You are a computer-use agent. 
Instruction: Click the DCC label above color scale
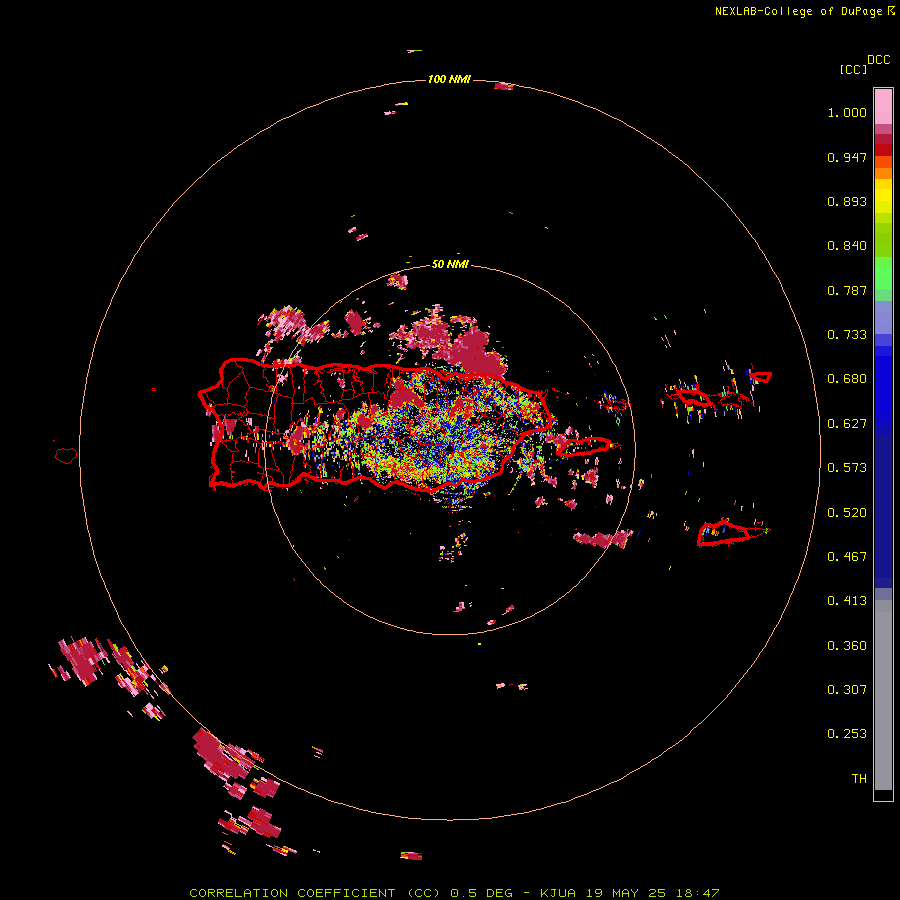pyautogui.click(x=878, y=60)
